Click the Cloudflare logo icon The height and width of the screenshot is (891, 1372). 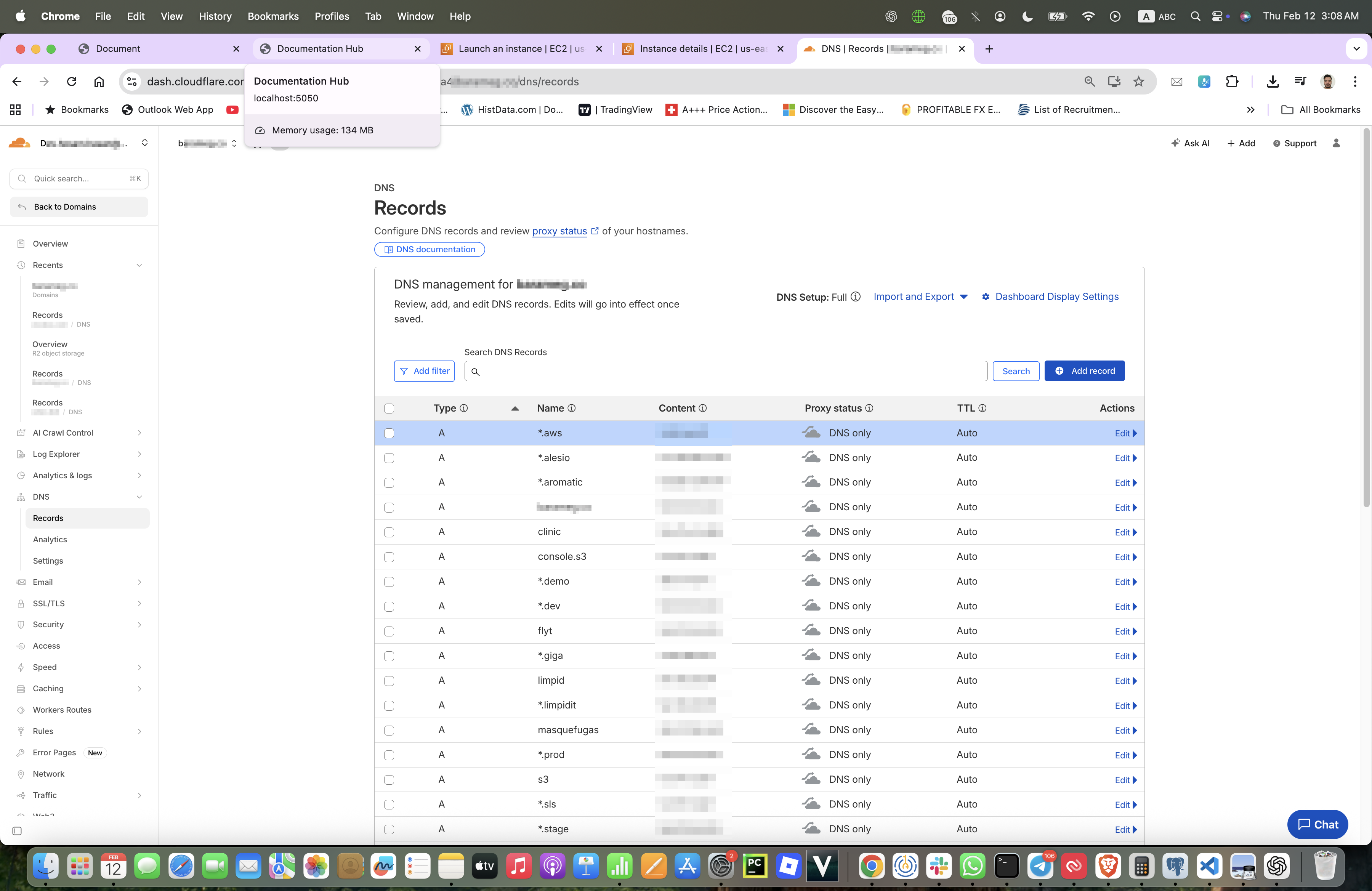pos(19,143)
